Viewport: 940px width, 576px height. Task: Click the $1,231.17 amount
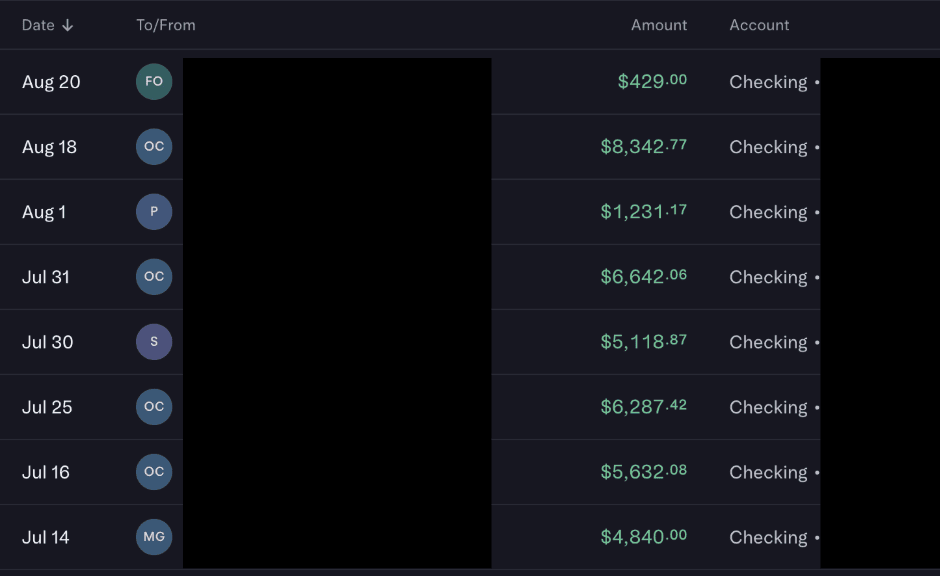pos(643,212)
